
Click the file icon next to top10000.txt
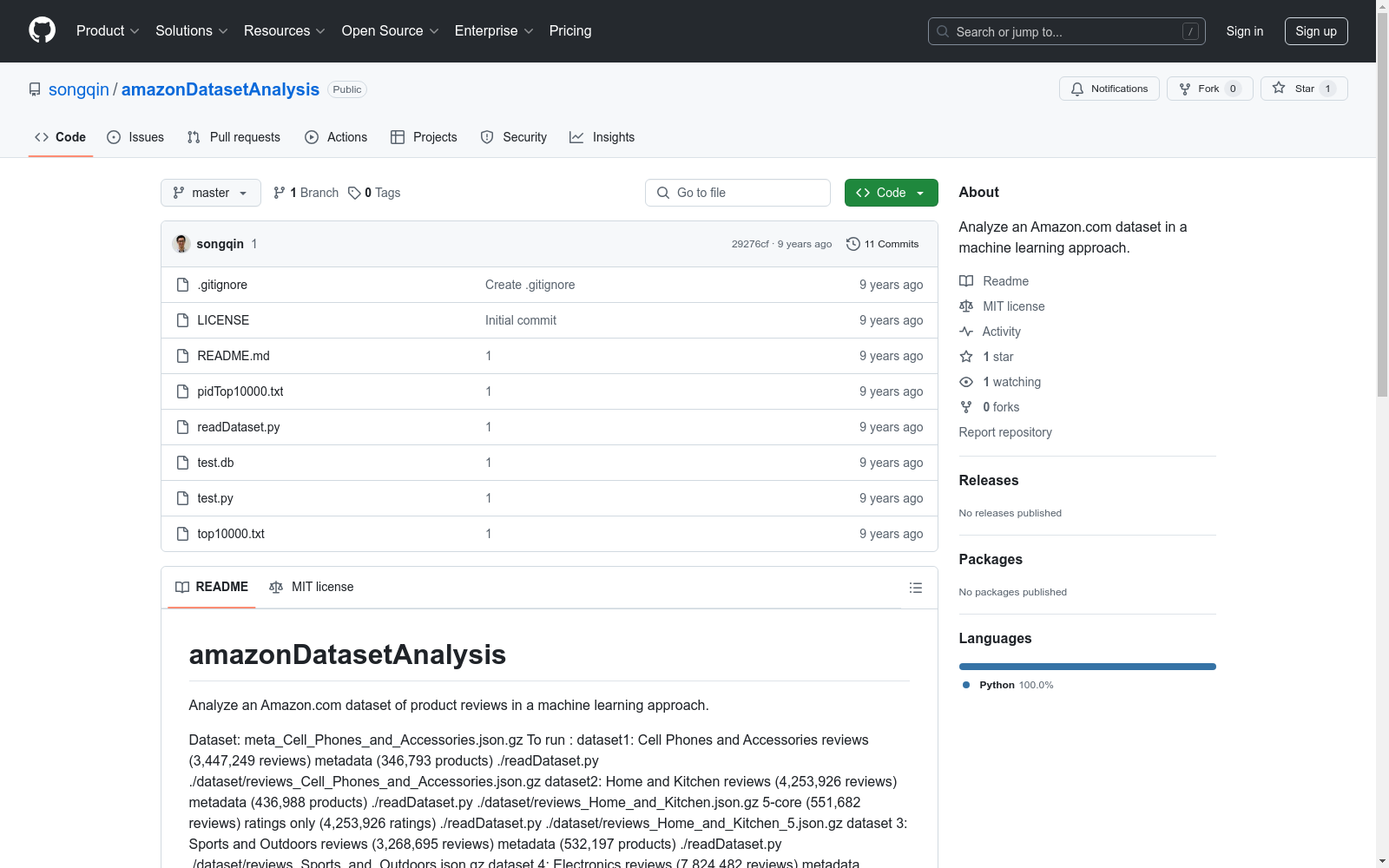pyautogui.click(x=182, y=534)
